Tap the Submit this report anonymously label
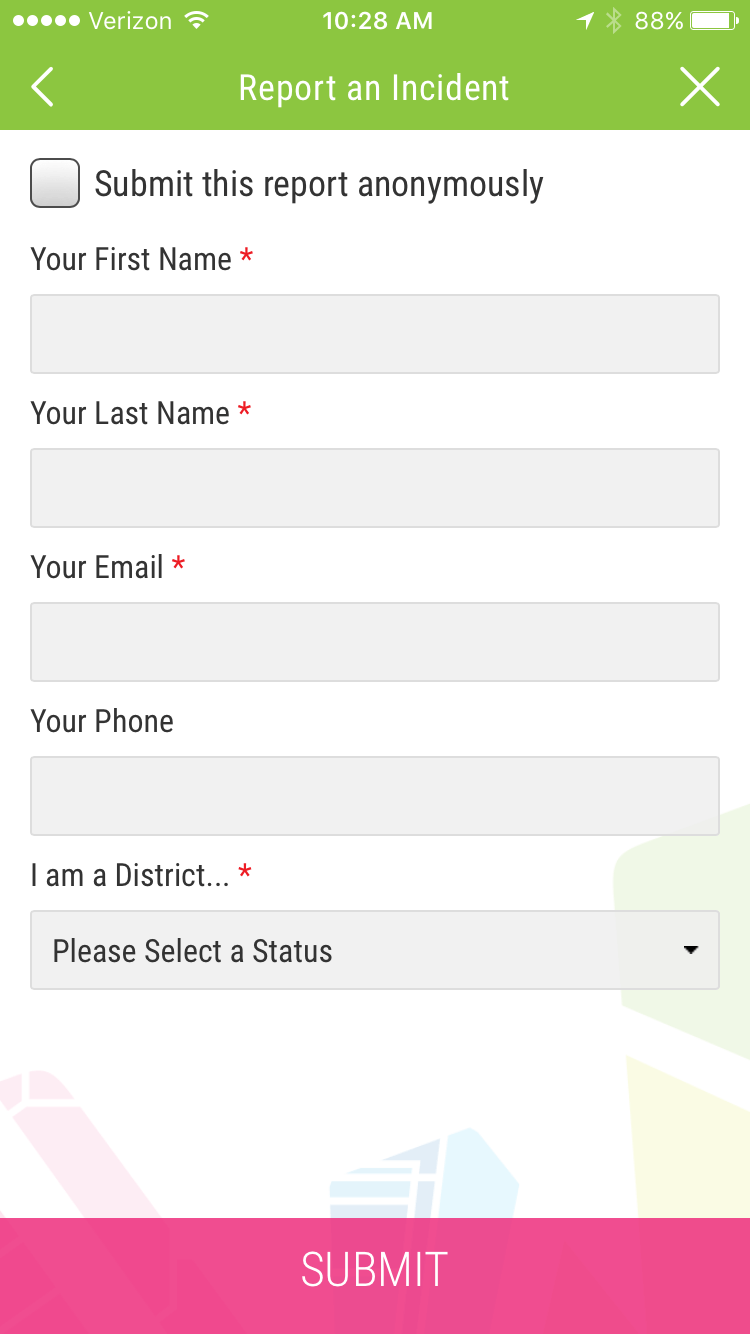Viewport: 750px width, 1334px height. coord(319,184)
